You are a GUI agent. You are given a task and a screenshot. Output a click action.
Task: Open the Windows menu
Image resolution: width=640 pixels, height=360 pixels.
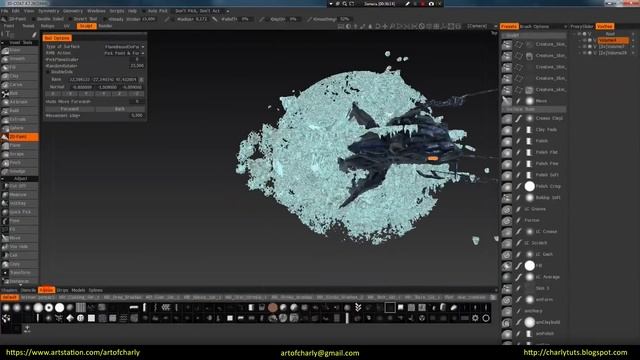tap(96, 11)
